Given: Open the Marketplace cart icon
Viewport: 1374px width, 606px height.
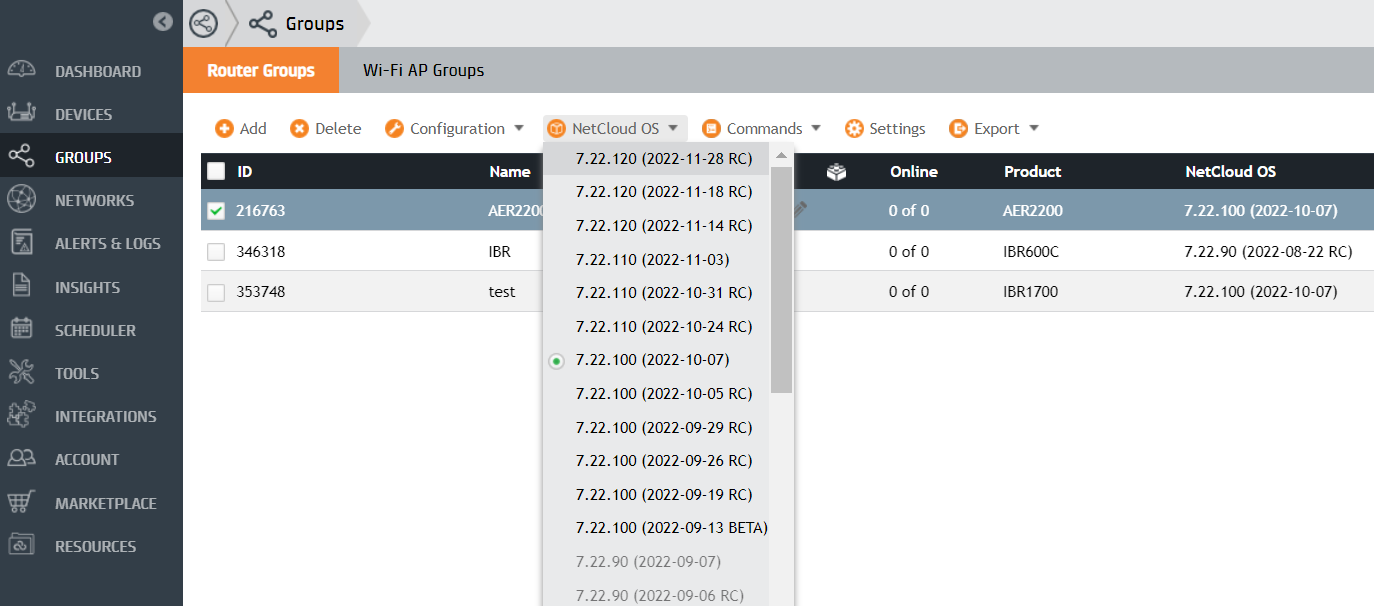Looking at the screenshot, I should (22, 503).
